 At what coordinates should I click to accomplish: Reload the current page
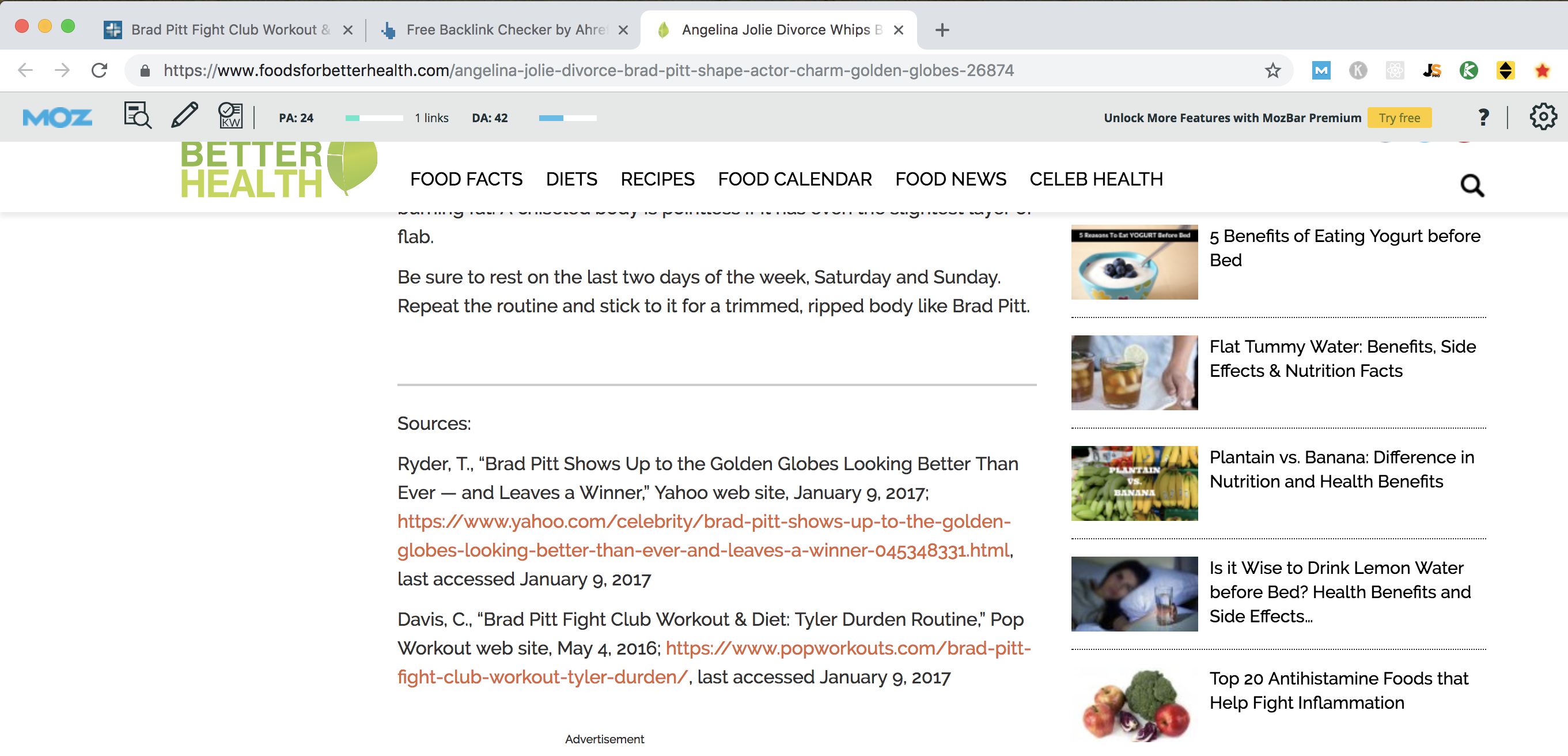click(x=99, y=71)
